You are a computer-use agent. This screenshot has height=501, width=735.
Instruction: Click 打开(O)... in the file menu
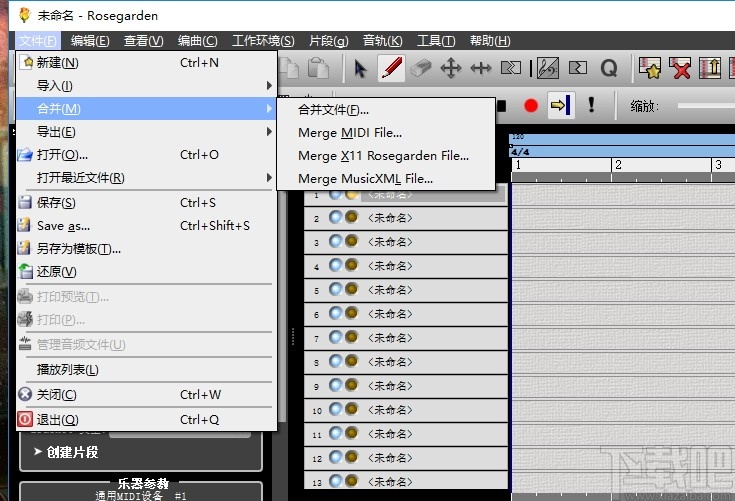146,155
